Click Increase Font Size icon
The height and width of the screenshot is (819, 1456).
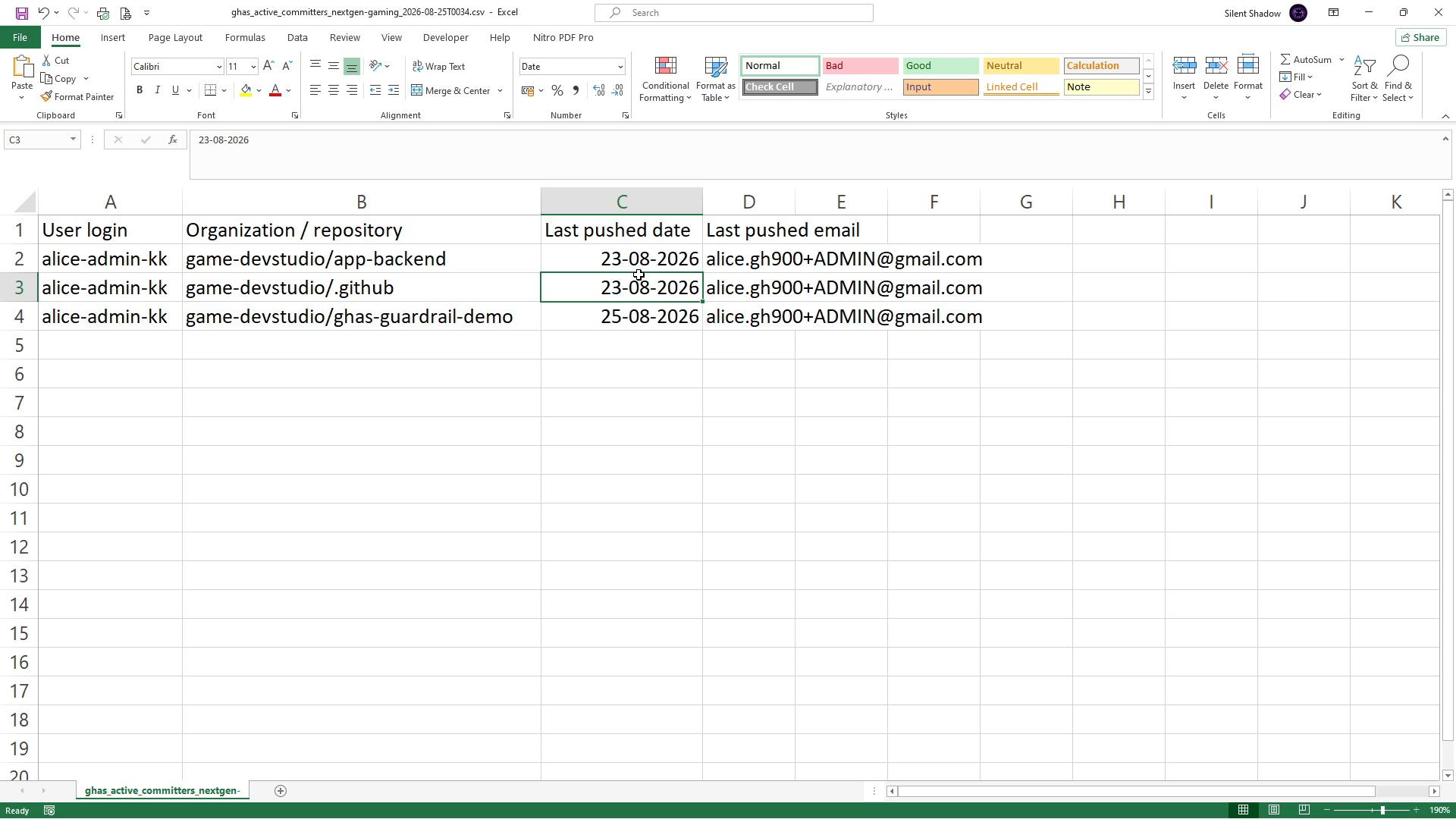(268, 67)
